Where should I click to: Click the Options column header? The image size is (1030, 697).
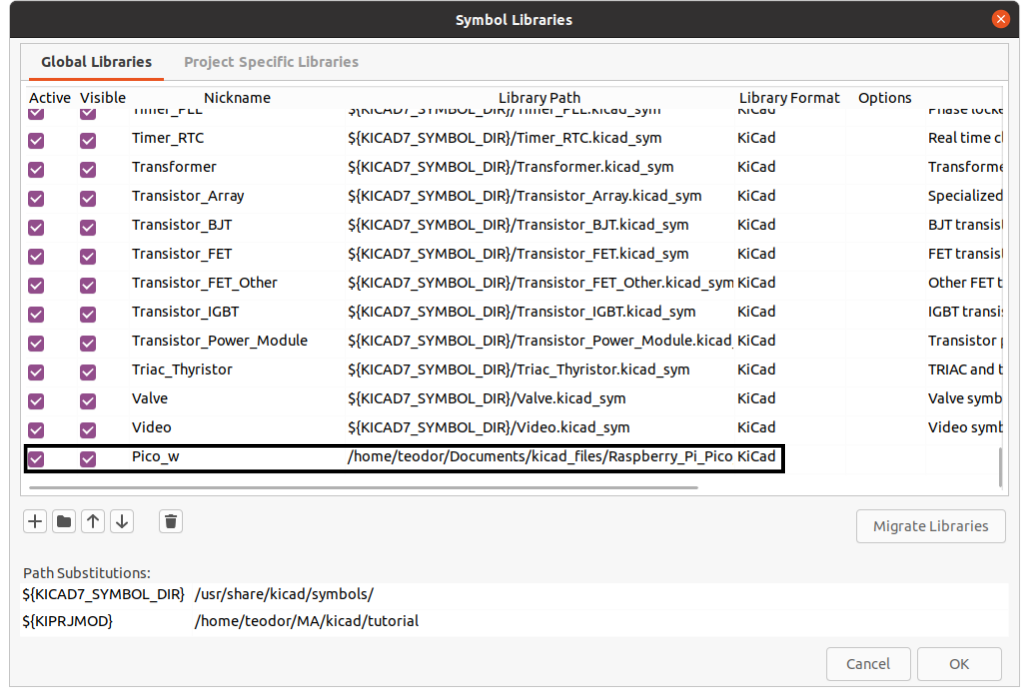click(884, 98)
